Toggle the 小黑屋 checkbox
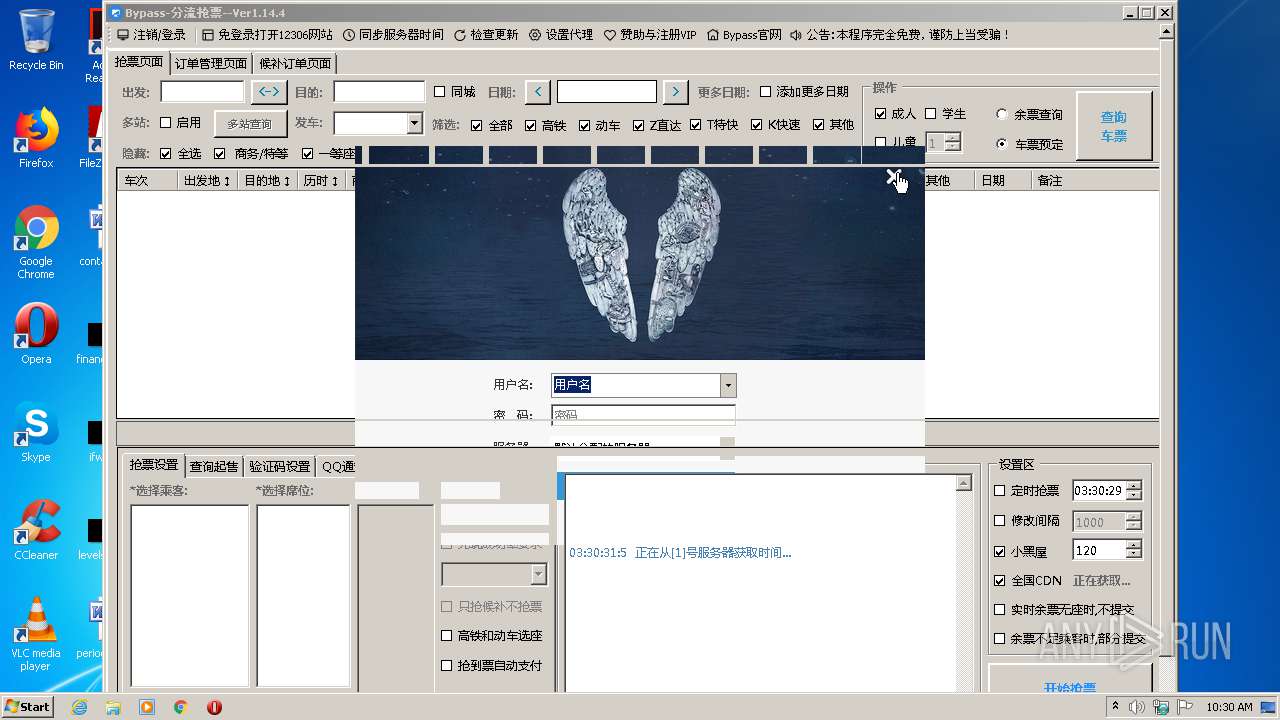 [1000, 551]
